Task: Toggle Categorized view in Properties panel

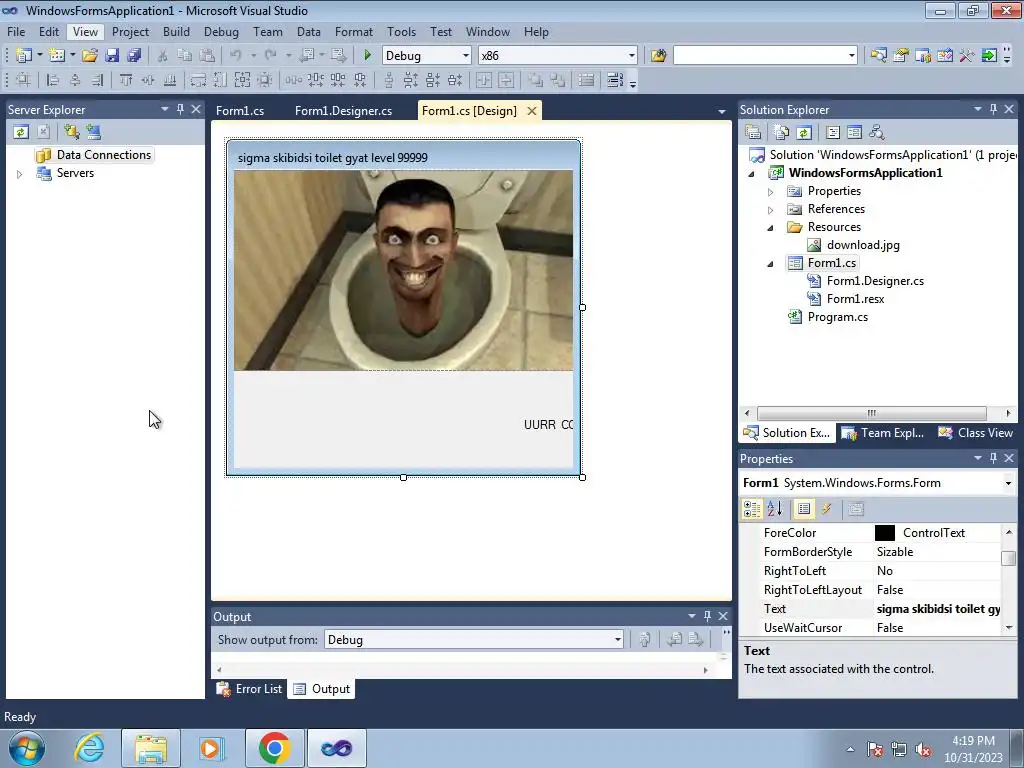Action: coord(752,509)
